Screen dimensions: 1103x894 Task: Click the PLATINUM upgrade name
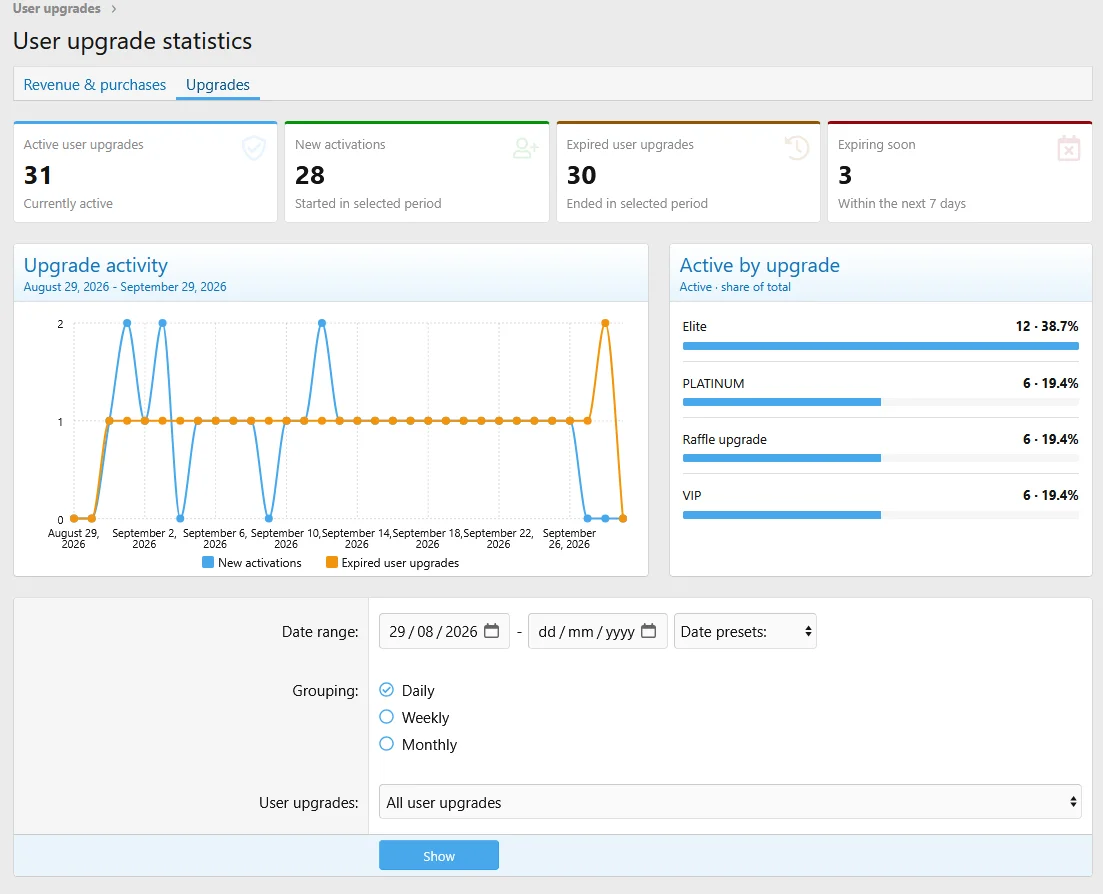[713, 383]
